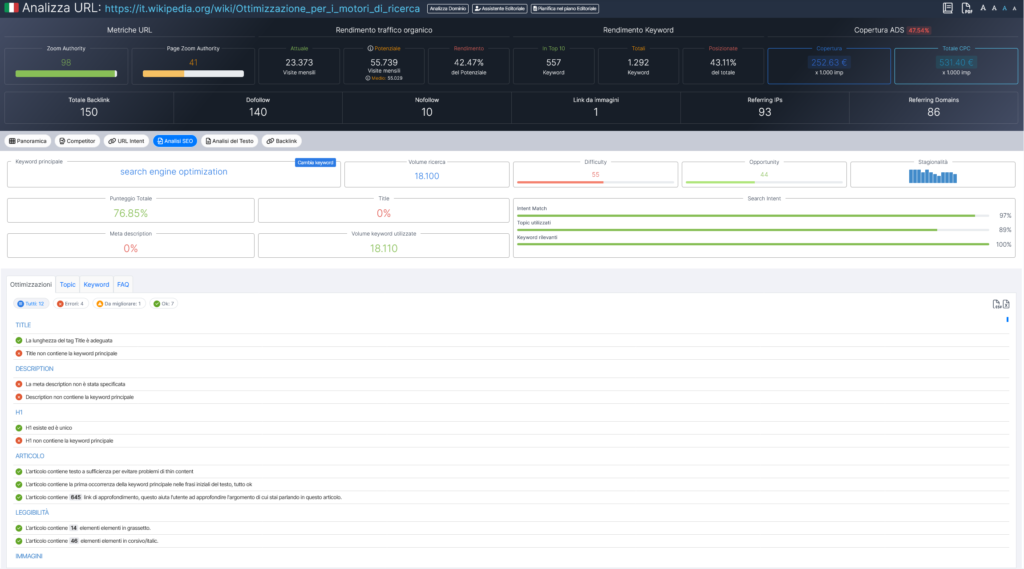The image size is (1024, 569).
Task: Export report with header PDF icon
Action: [967, 8]
